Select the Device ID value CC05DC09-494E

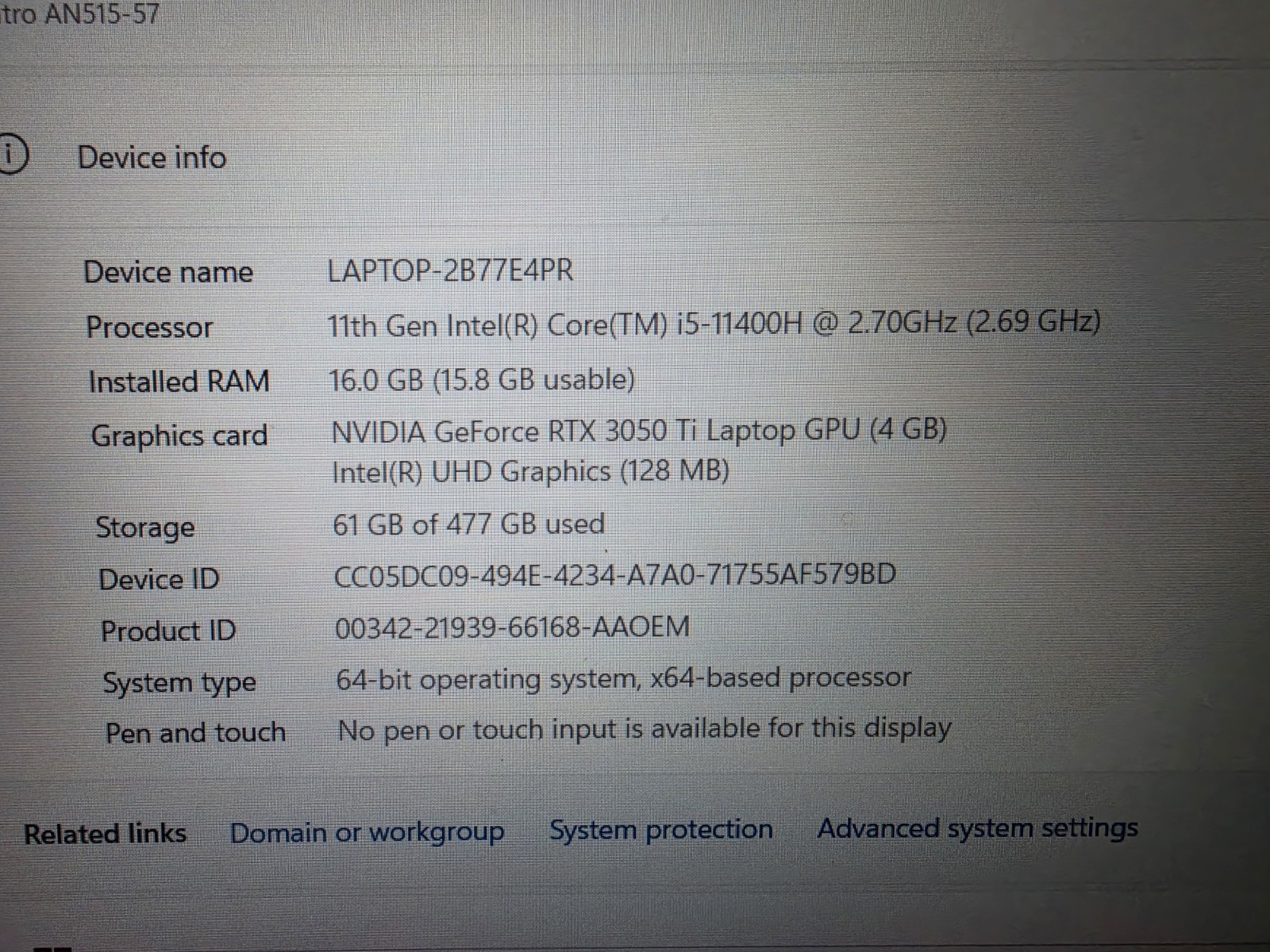[615, 574]
